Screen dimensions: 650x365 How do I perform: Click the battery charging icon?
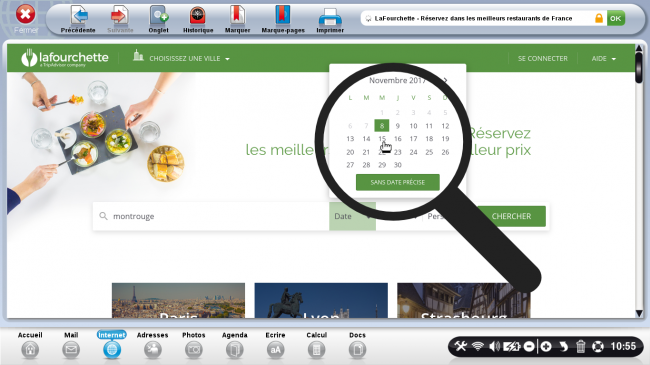[x=512, y=346]
